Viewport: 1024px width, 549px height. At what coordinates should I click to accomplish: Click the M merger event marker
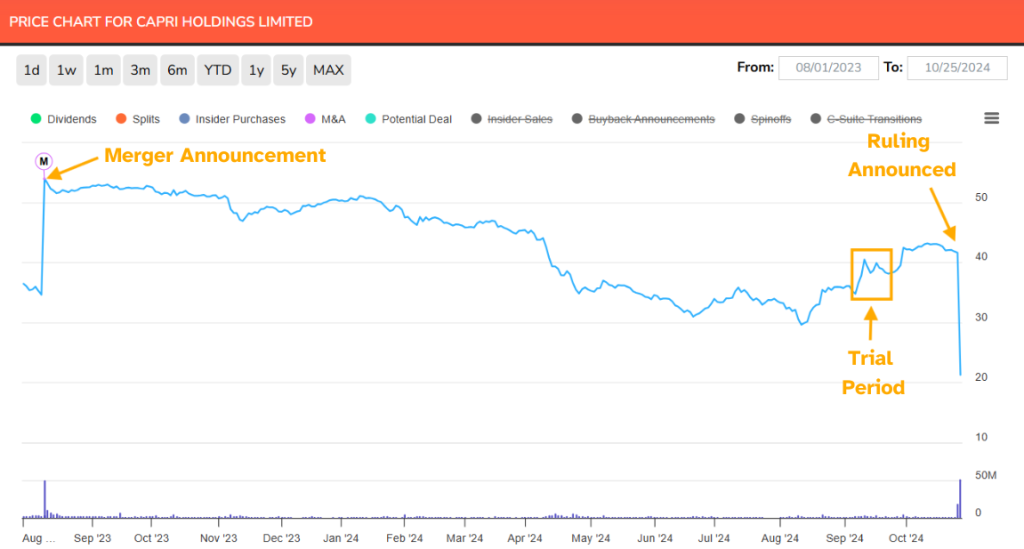click(x=44, y=161)
